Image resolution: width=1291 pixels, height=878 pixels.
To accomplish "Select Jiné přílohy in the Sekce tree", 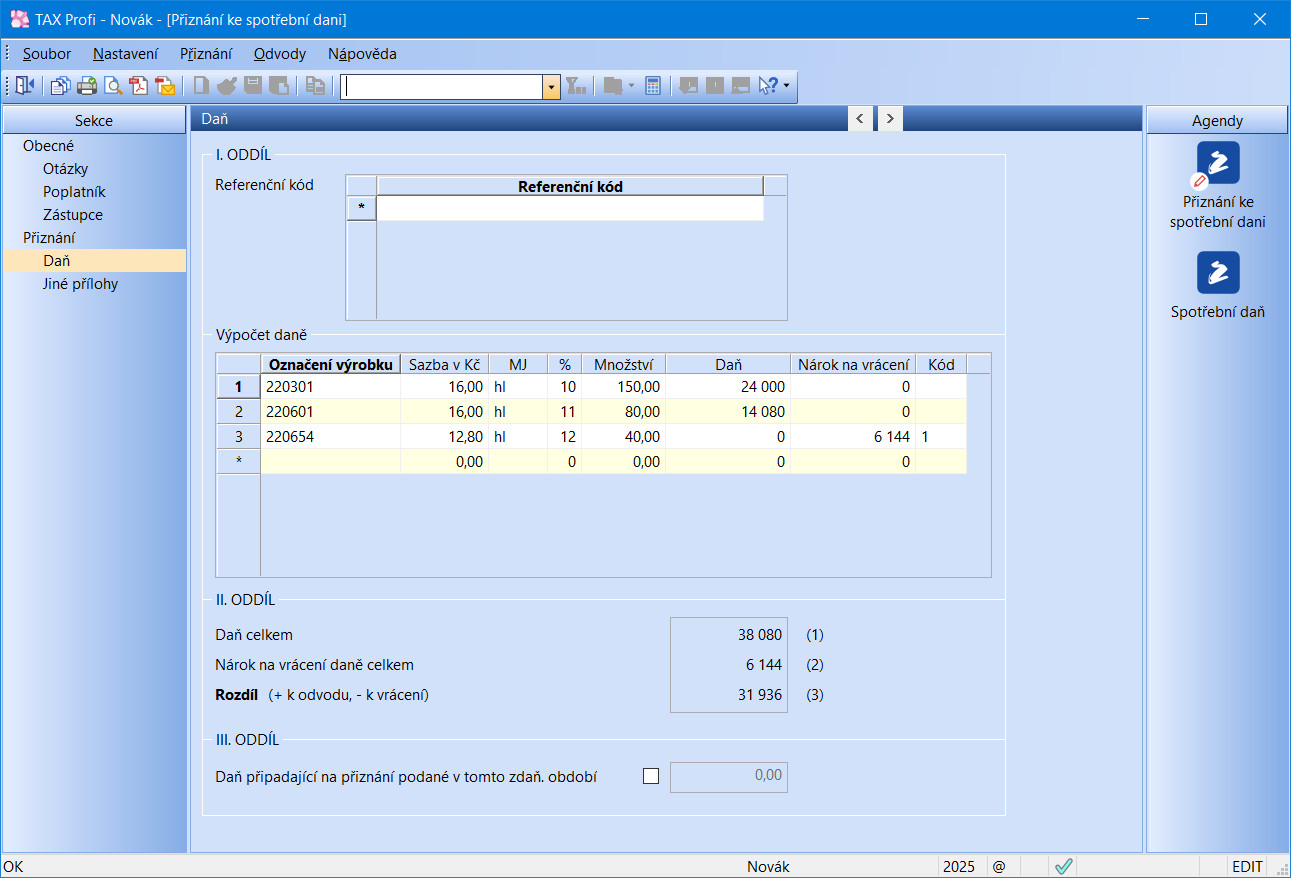I will [80, 284].
